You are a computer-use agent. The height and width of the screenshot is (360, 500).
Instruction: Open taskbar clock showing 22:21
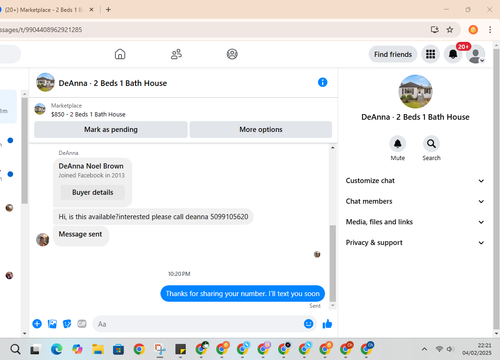pyautogui.click(x=477, y=349)
